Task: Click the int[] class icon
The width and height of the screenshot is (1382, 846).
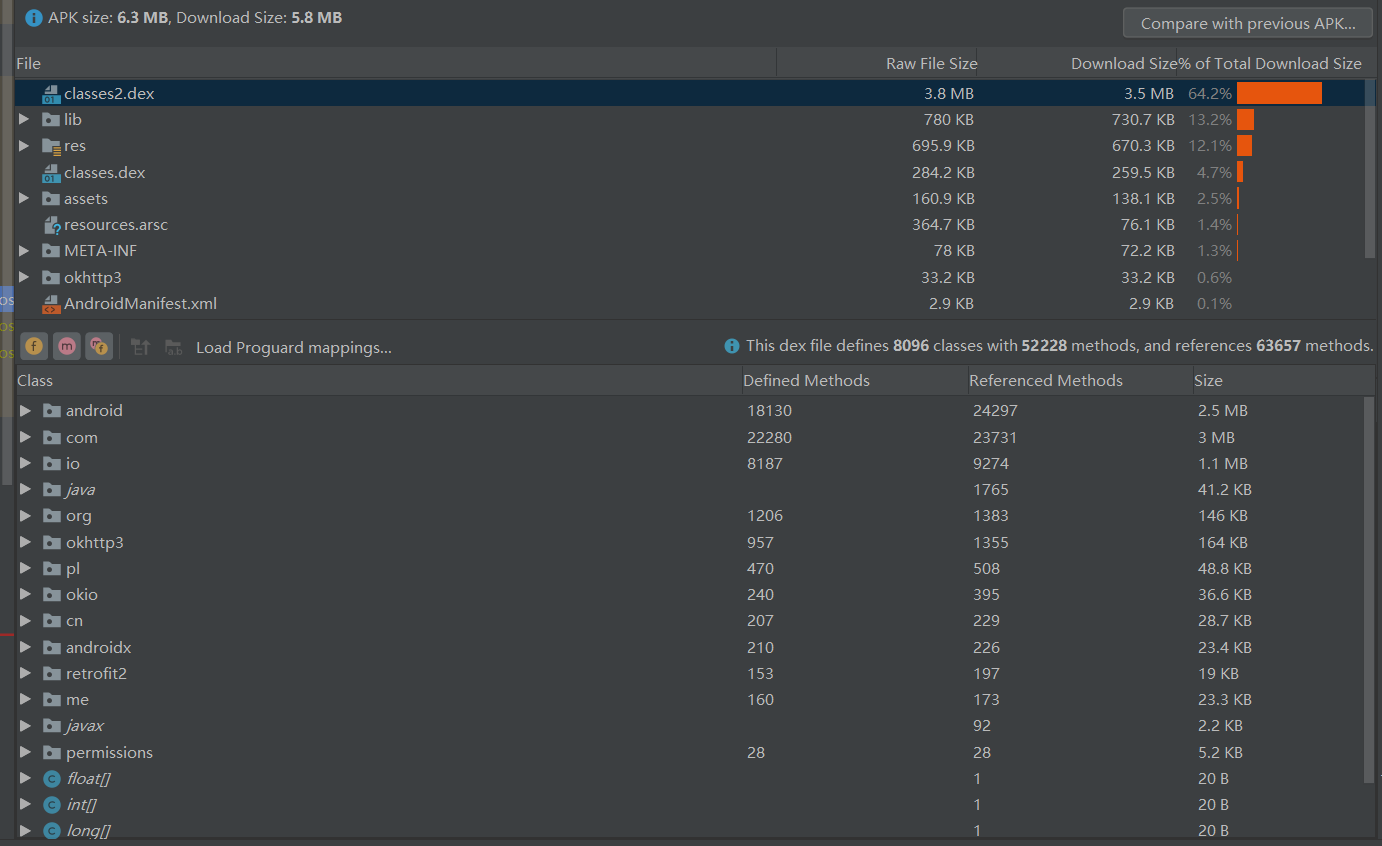Action: coord(52,804)
